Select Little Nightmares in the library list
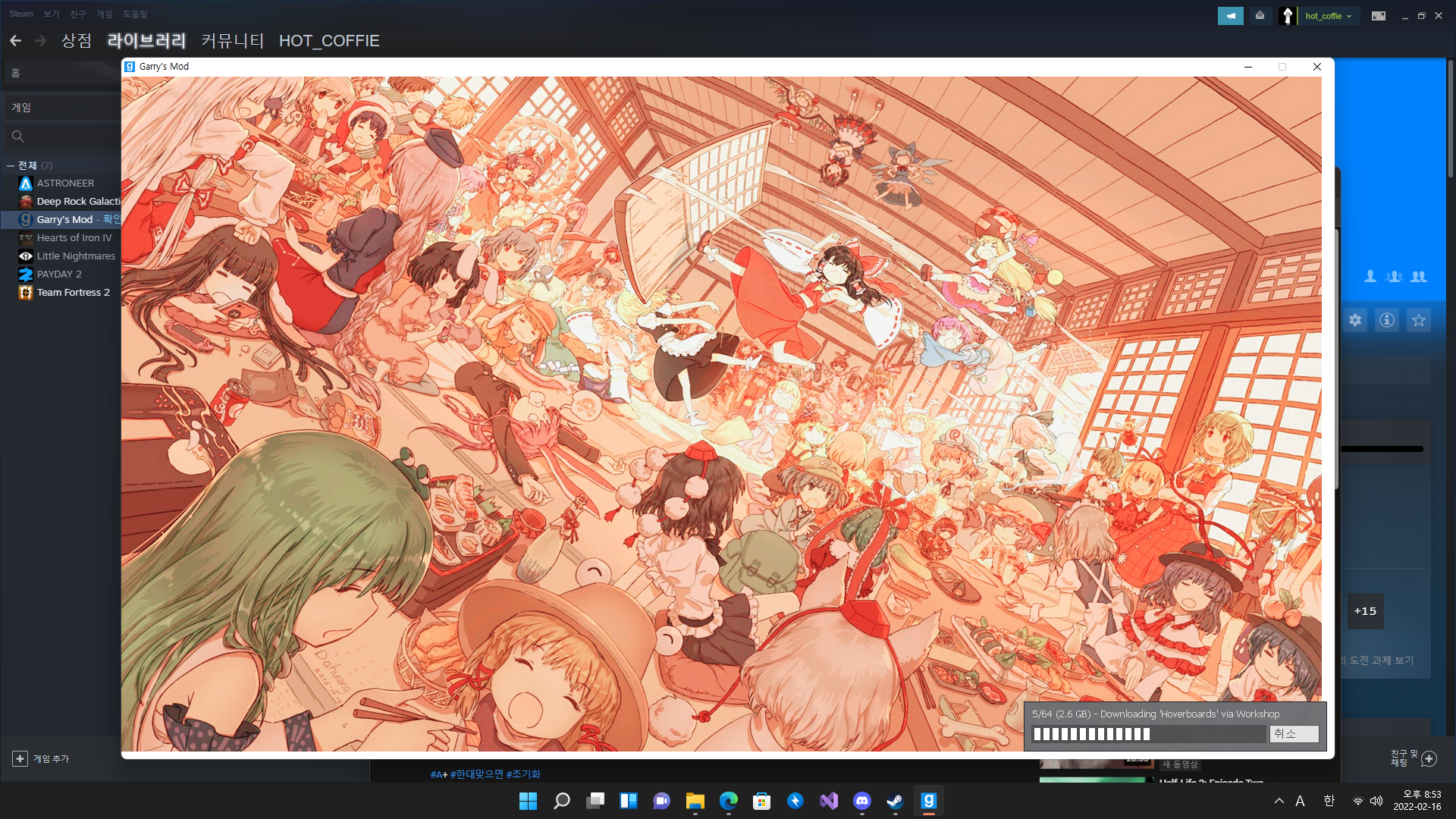 click(x=76, y=256)
